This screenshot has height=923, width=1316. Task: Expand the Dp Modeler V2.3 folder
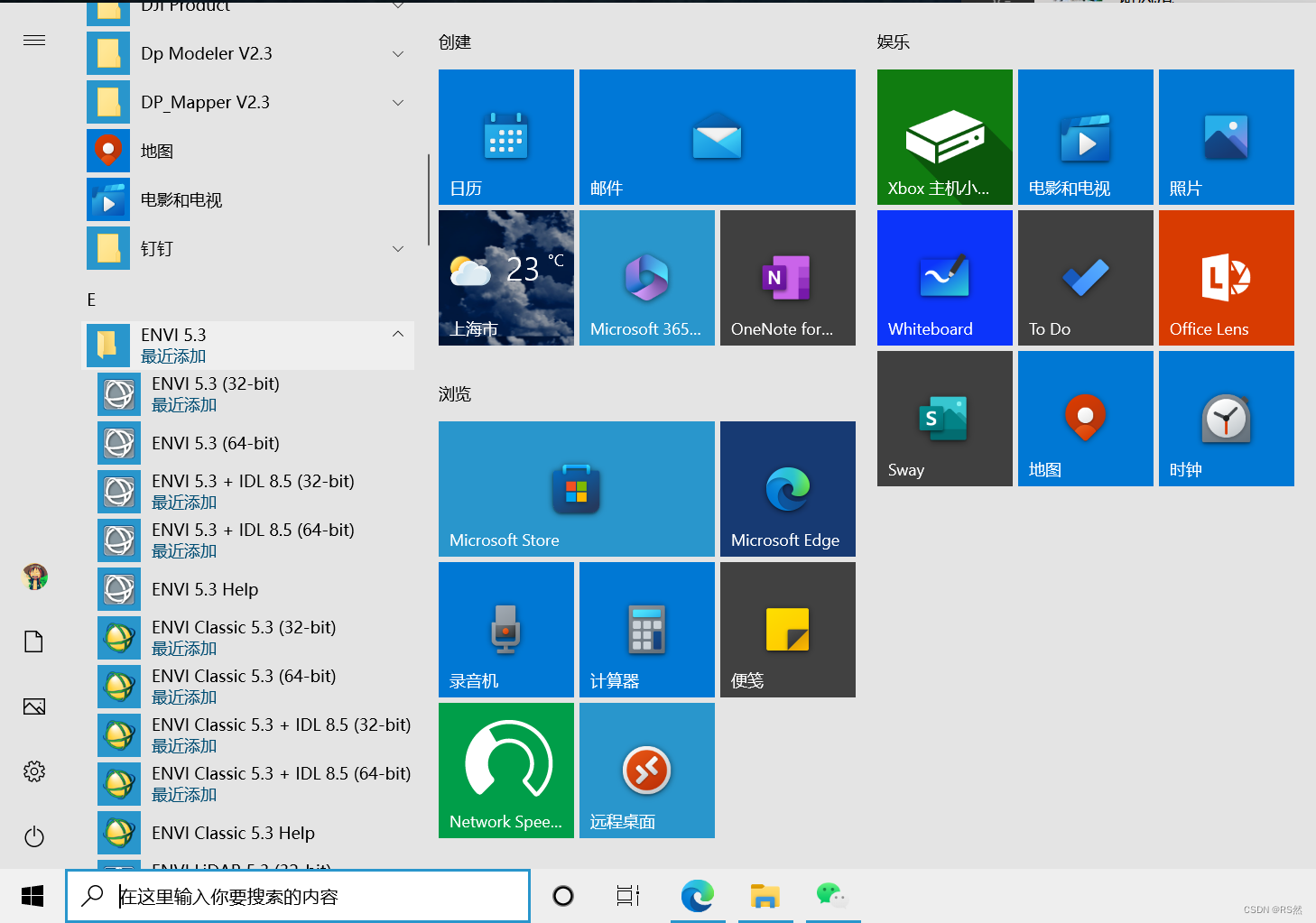pos(248,53)
